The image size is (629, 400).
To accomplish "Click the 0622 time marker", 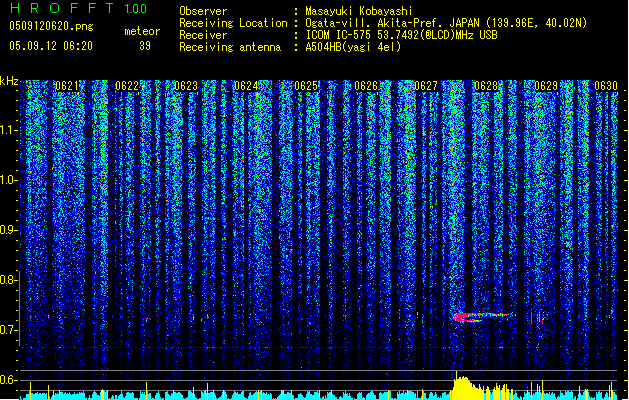I will 127,86.
